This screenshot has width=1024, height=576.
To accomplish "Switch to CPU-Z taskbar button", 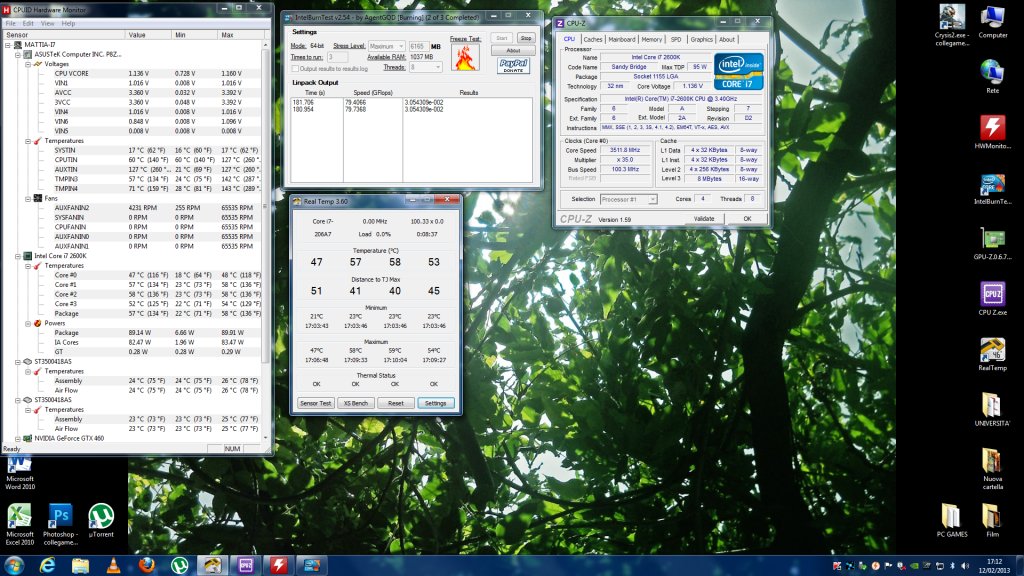I will coord(246,565).
